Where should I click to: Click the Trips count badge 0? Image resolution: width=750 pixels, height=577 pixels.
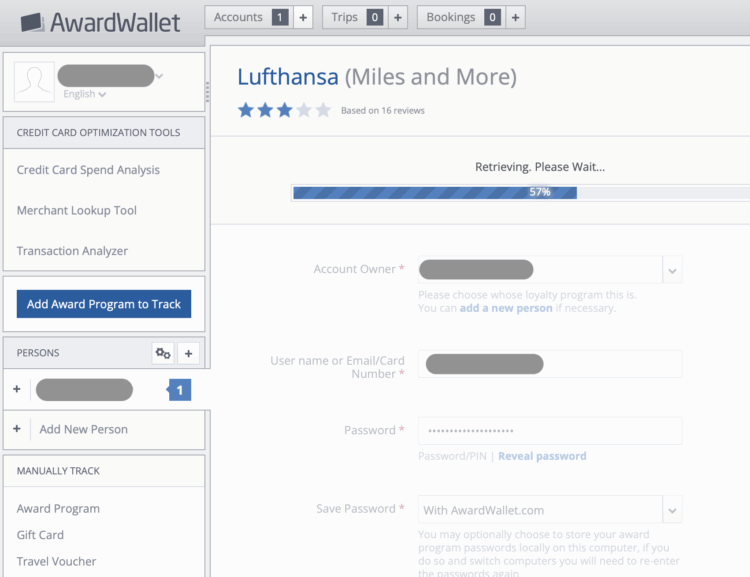coord(375,18)
